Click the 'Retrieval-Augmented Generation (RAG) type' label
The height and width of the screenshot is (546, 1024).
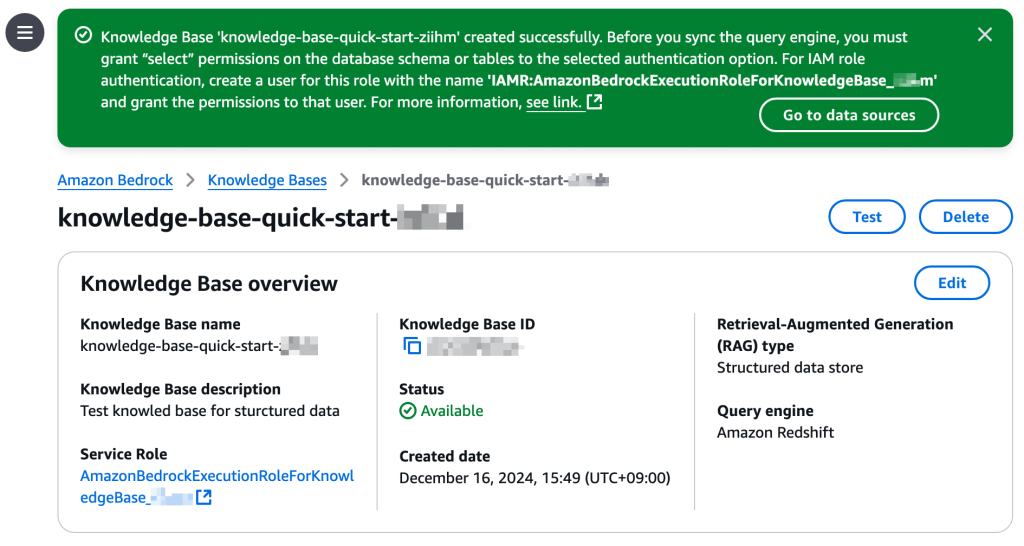coord(835,335)
